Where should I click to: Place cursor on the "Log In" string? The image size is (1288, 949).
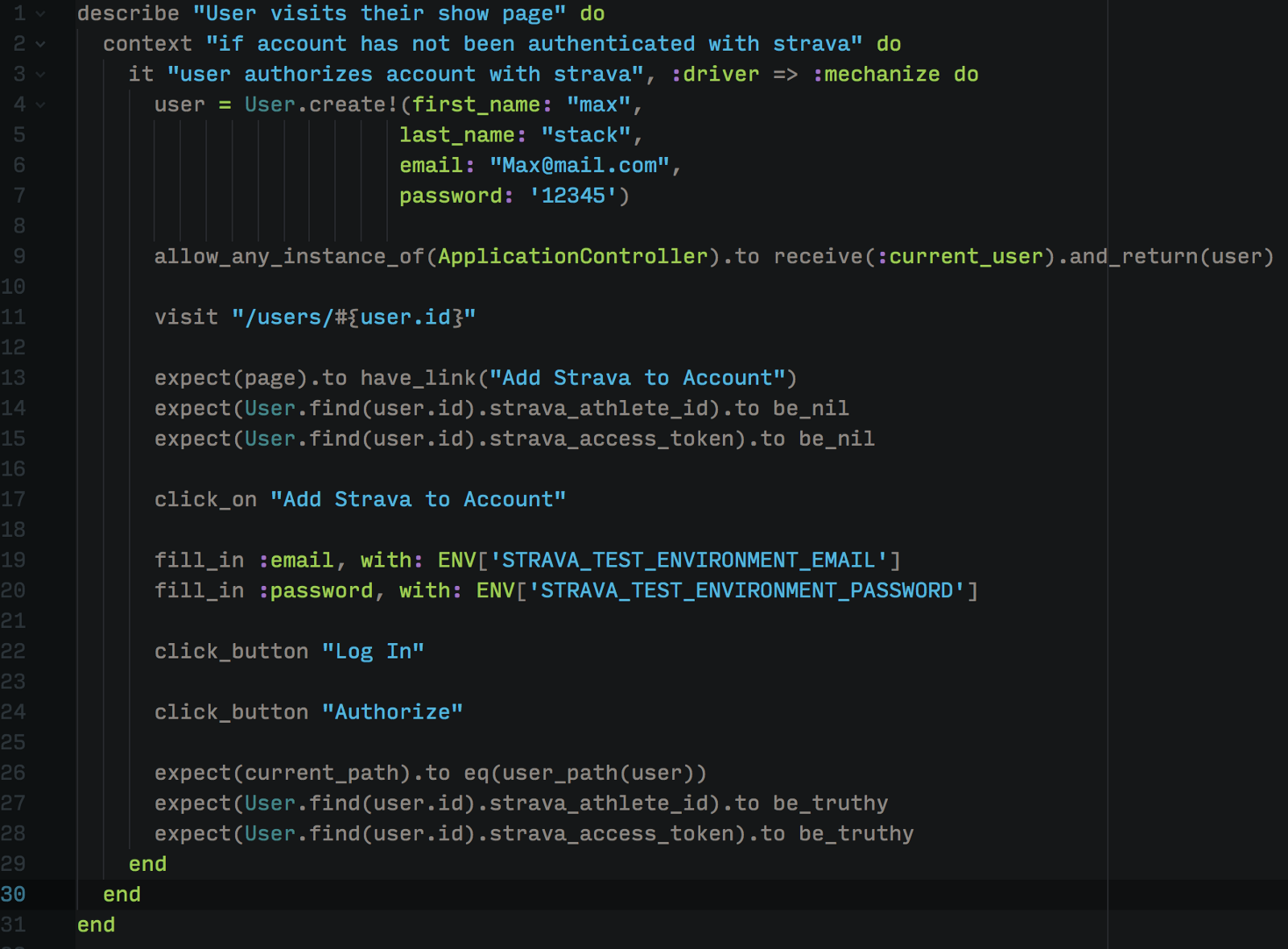[373, 651]
